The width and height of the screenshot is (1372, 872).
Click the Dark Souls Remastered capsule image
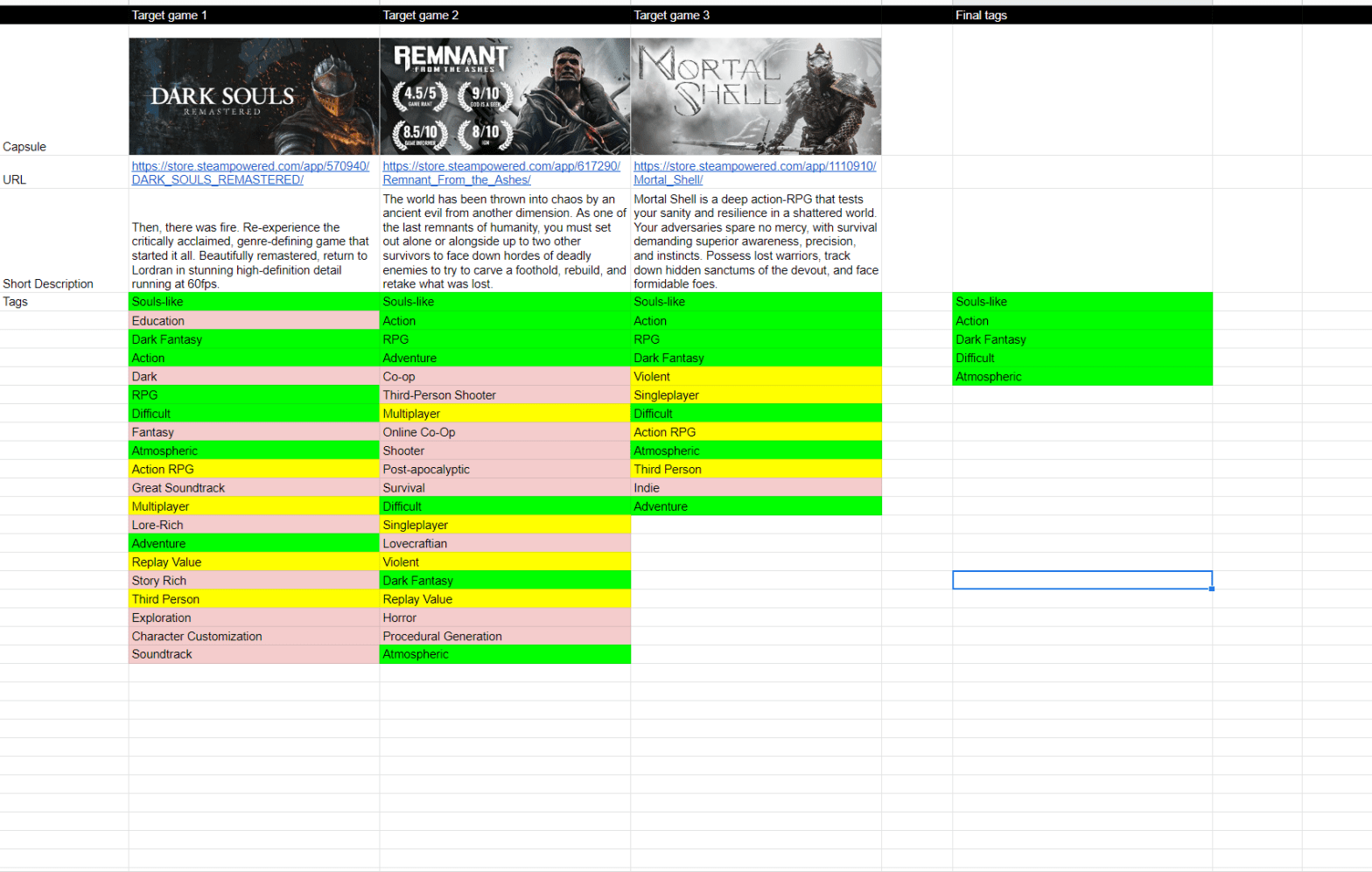254,96
